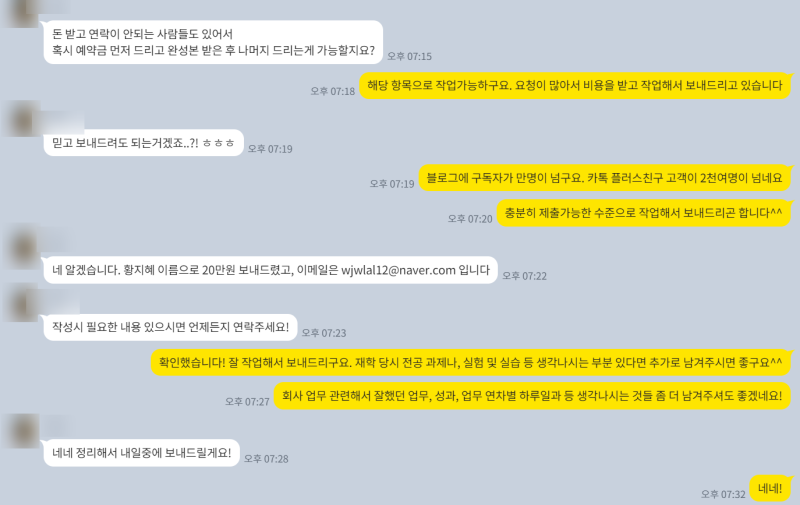Image resolution: width=800 pixels, height=505 pixels.
Task: Click the avatar above the 작성시 필요한 내용 message
Action: 21,304
